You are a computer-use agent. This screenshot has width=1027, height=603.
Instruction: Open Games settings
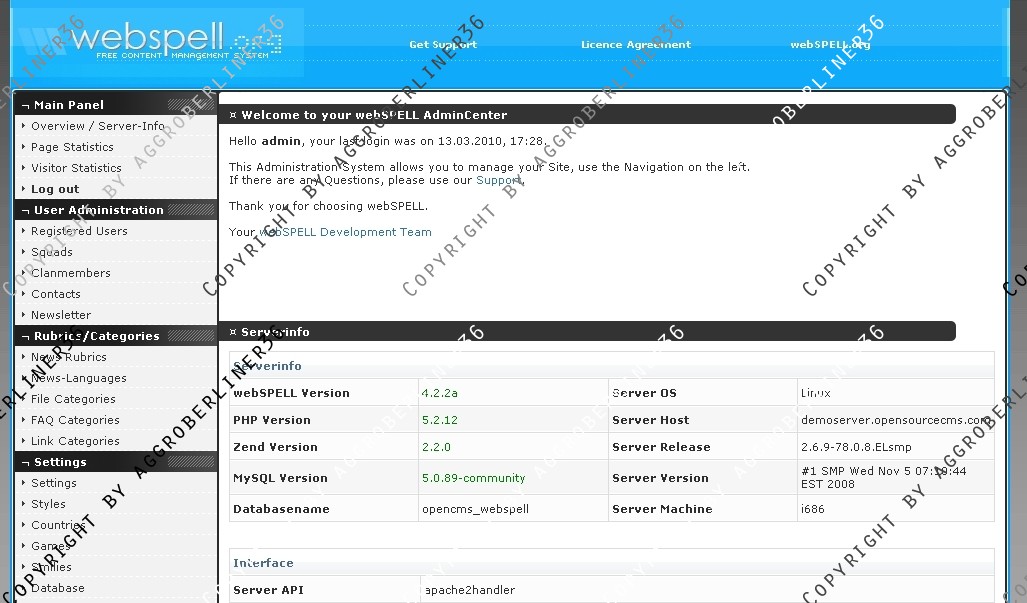click(x=50, y=545)
